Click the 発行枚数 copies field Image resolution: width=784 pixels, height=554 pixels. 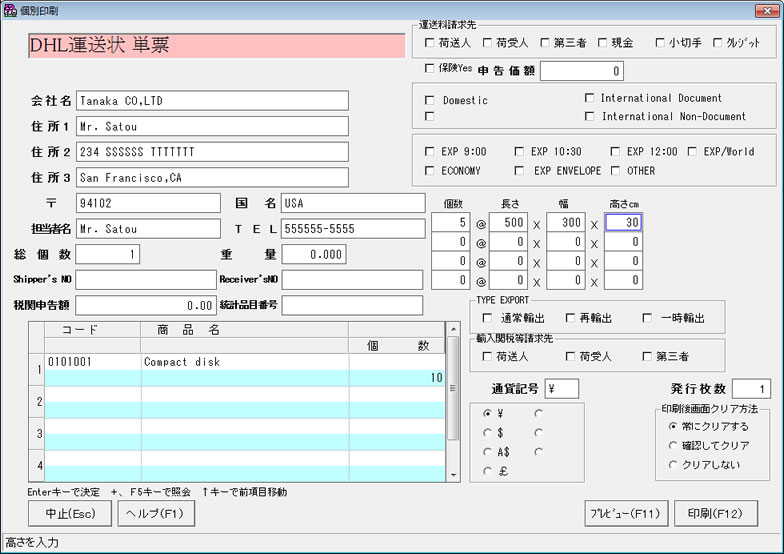(x=751, y=389)
